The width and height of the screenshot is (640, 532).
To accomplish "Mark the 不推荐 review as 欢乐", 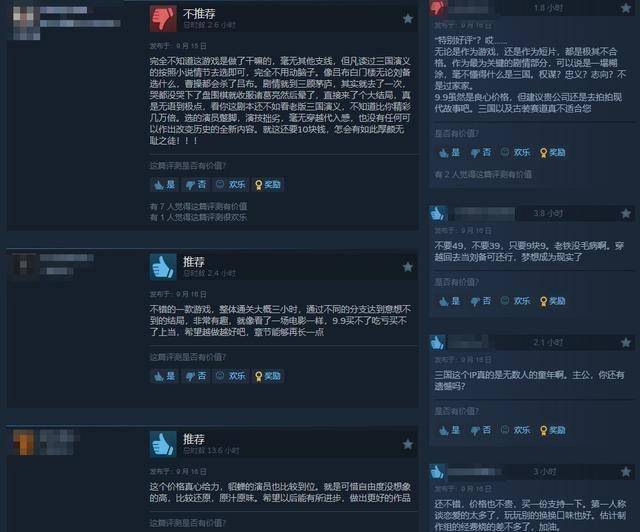I will click(x=231, y=185).
